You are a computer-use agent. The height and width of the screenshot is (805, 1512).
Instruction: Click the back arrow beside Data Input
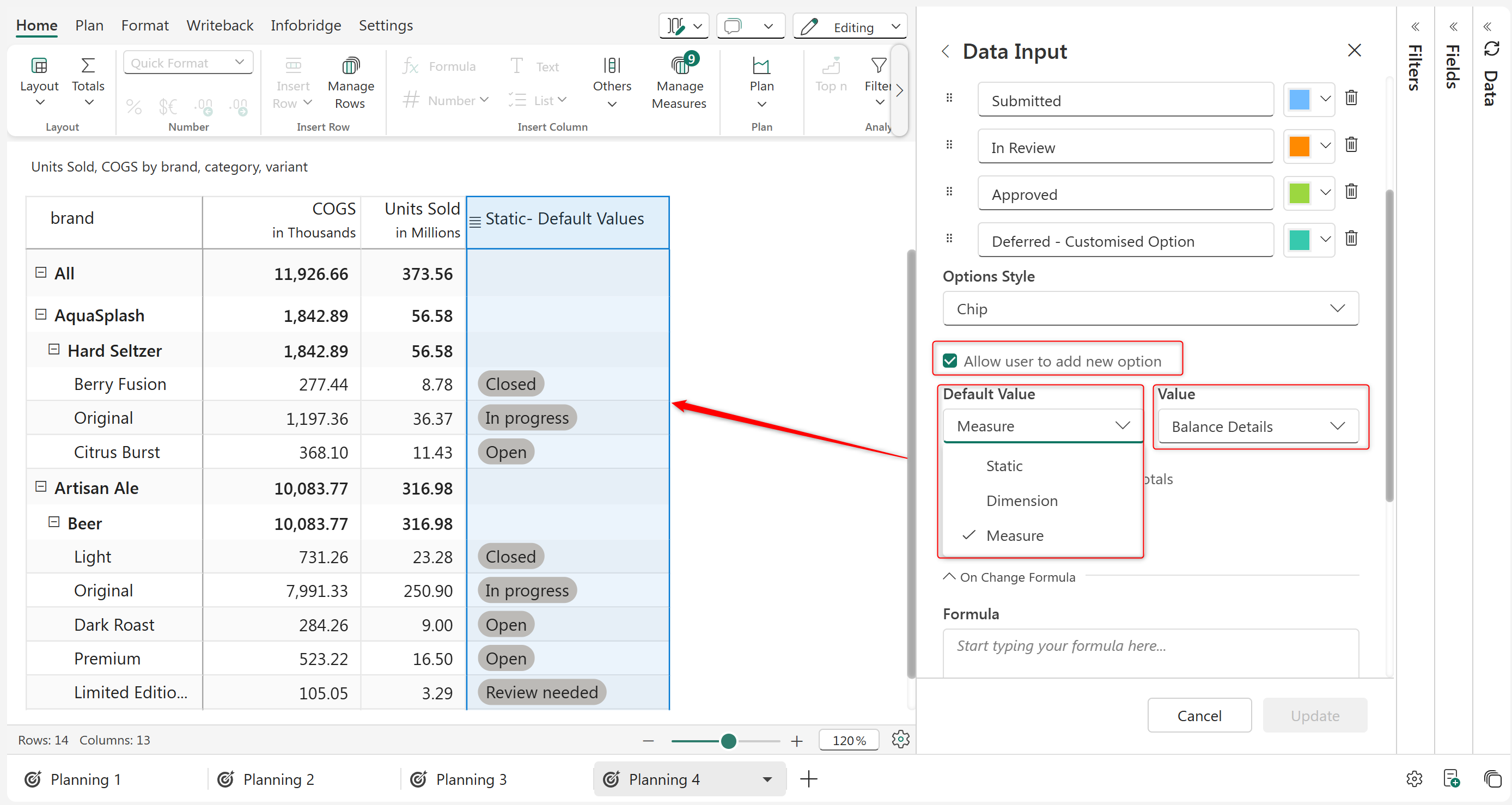click(x=945, y=52)
